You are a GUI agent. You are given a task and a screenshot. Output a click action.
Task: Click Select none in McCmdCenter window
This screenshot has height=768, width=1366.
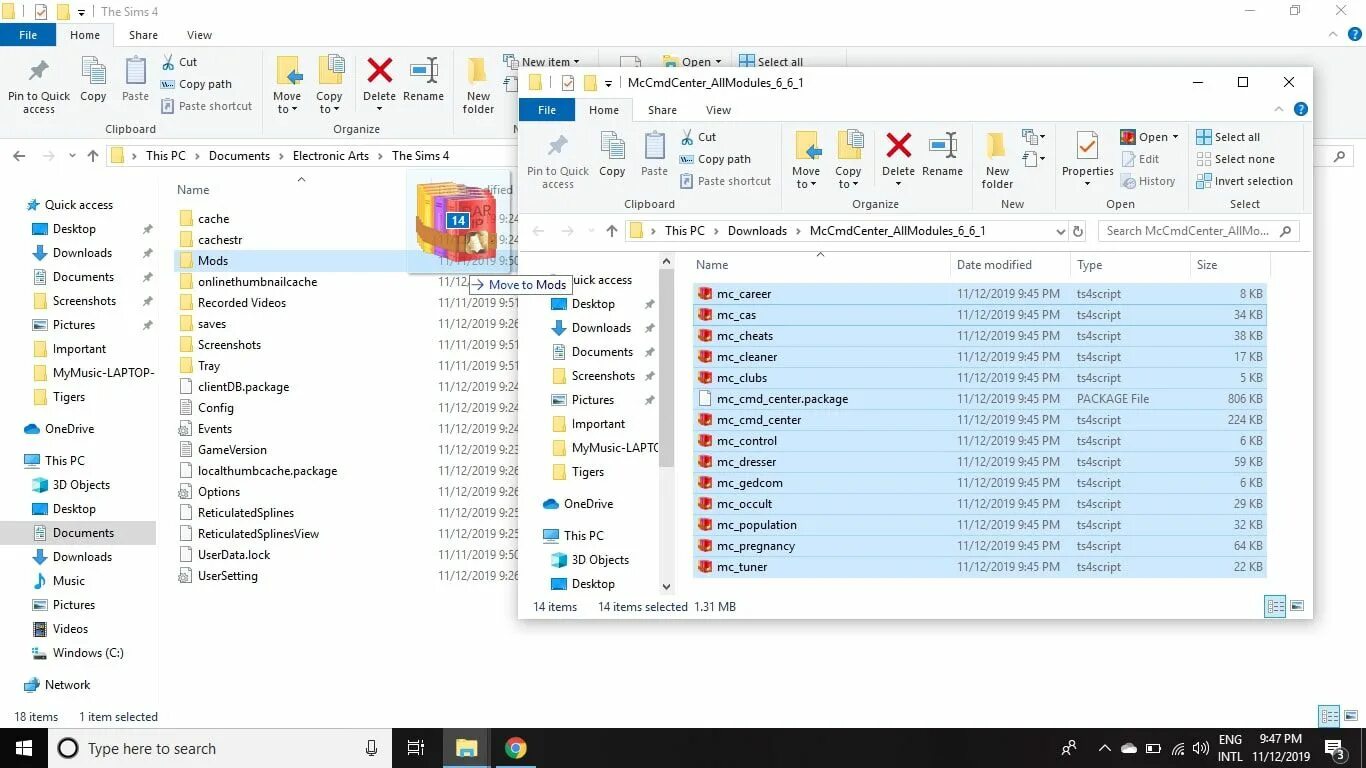[1235, 159]
